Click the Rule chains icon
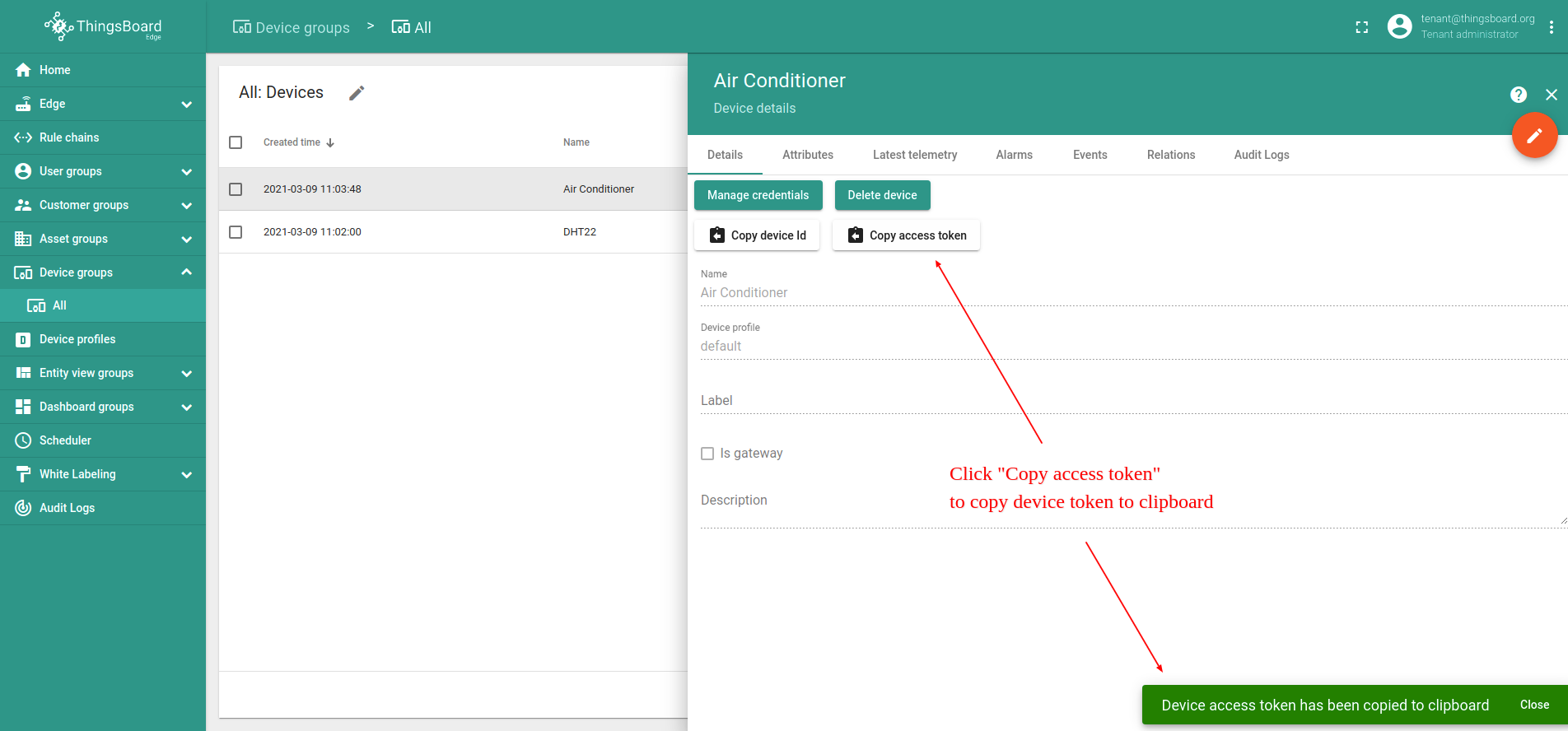The height and width of the screenshot is (731, 1568). coord(23,137)
